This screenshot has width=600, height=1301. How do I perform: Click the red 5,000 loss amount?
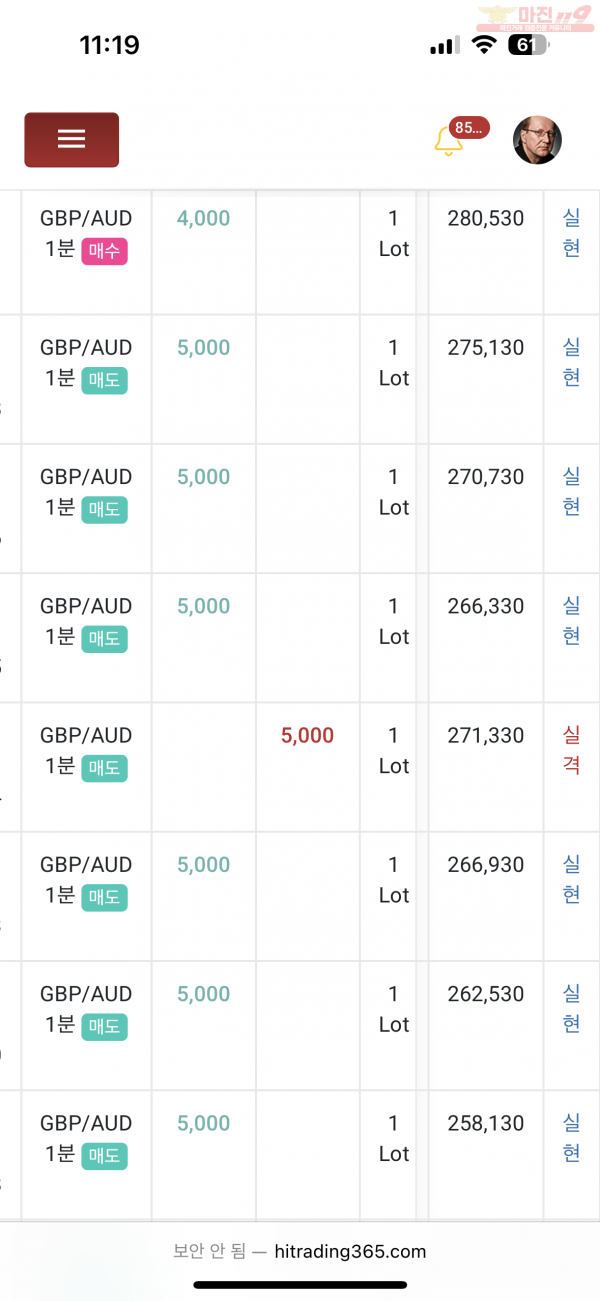coord(308,735)
